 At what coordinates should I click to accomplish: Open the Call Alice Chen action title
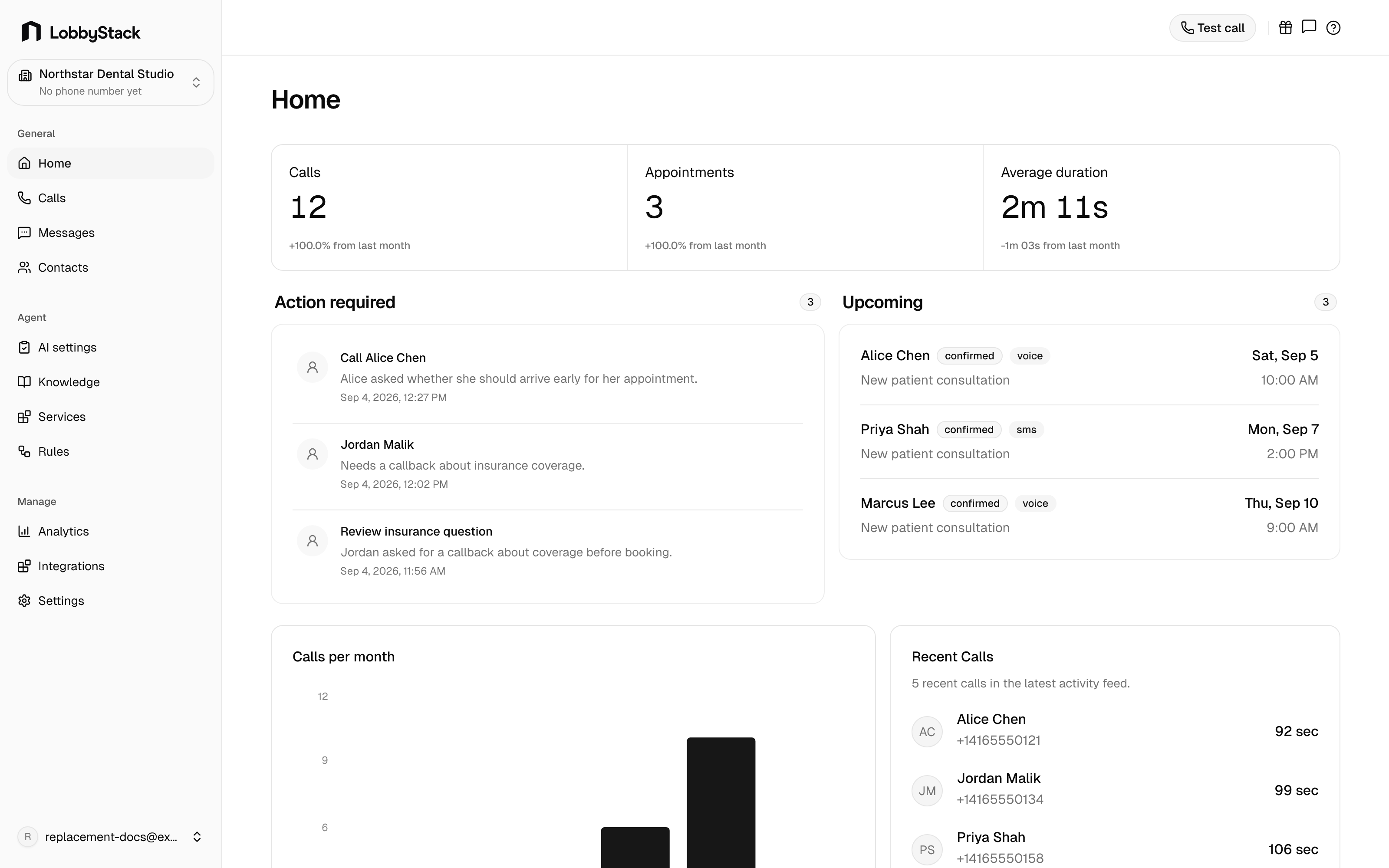pyautogui.click(x=383, y=358)
